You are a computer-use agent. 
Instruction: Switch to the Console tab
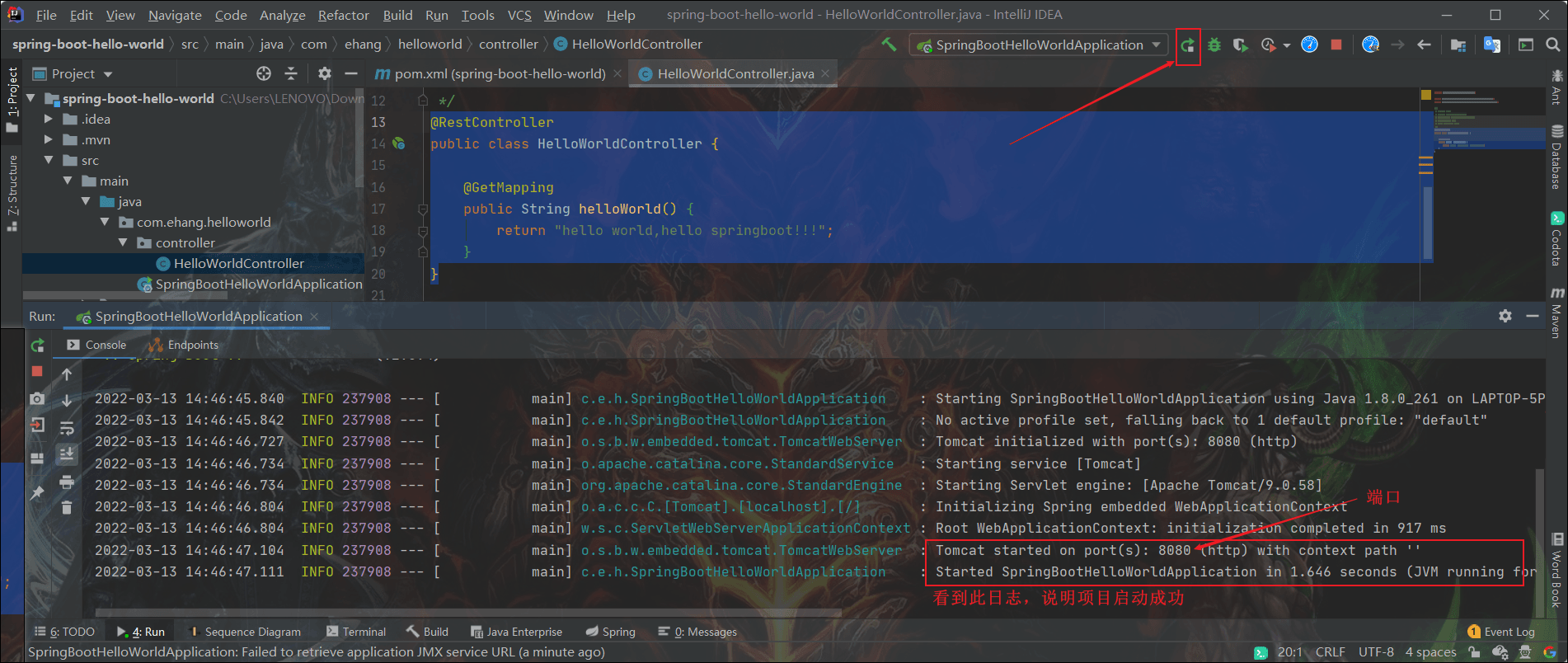point(96,345)
